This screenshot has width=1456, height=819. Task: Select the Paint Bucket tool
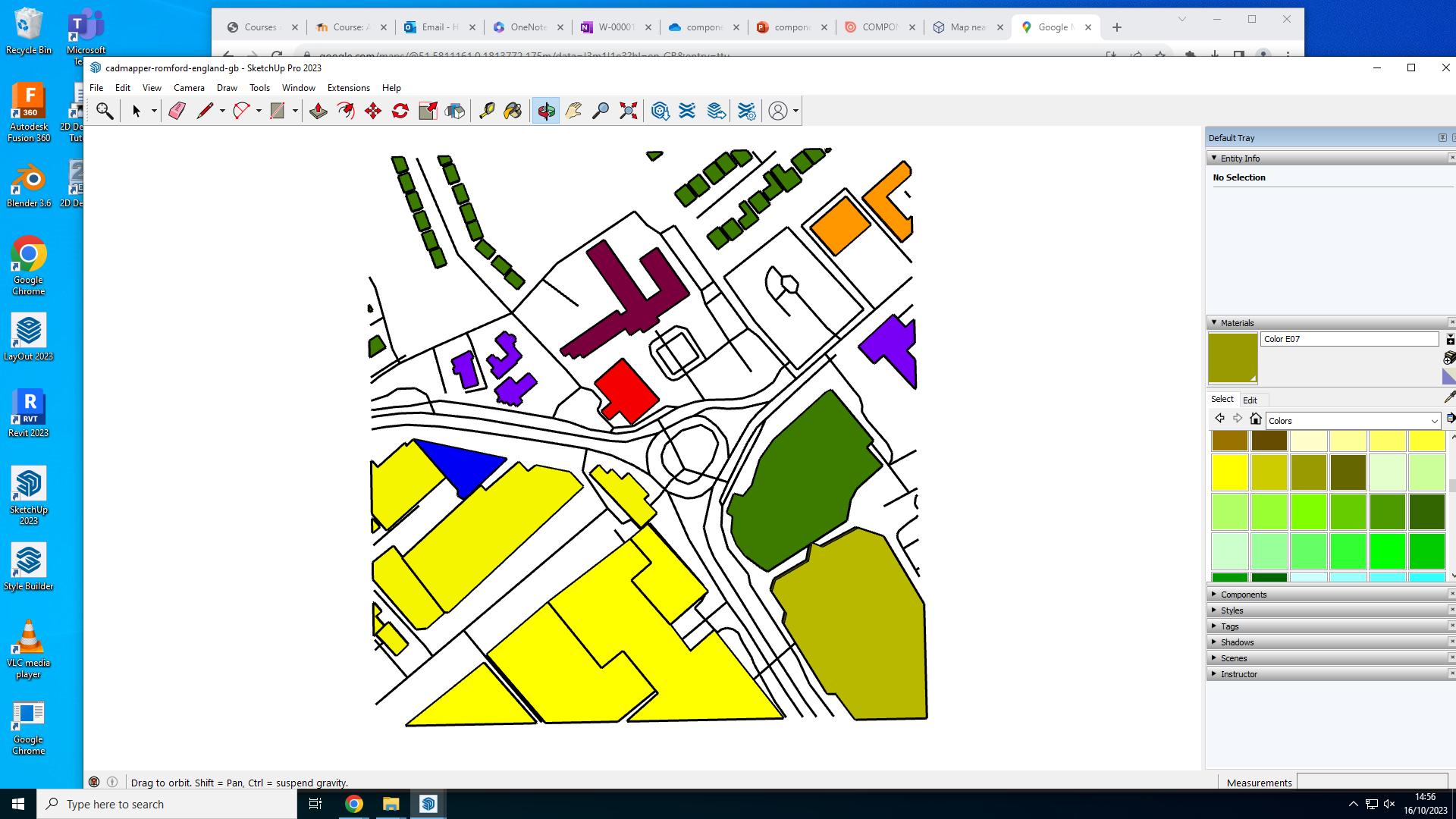click(513, 111)
